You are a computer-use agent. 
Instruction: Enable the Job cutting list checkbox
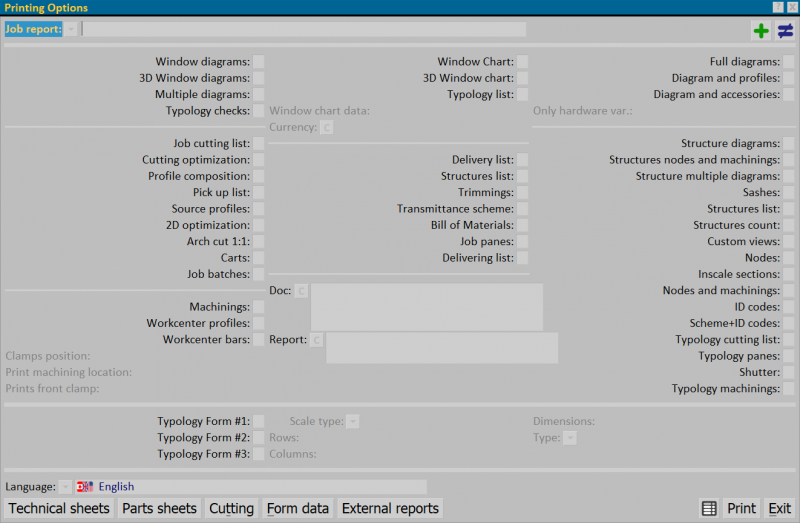[x=259, y=143]
